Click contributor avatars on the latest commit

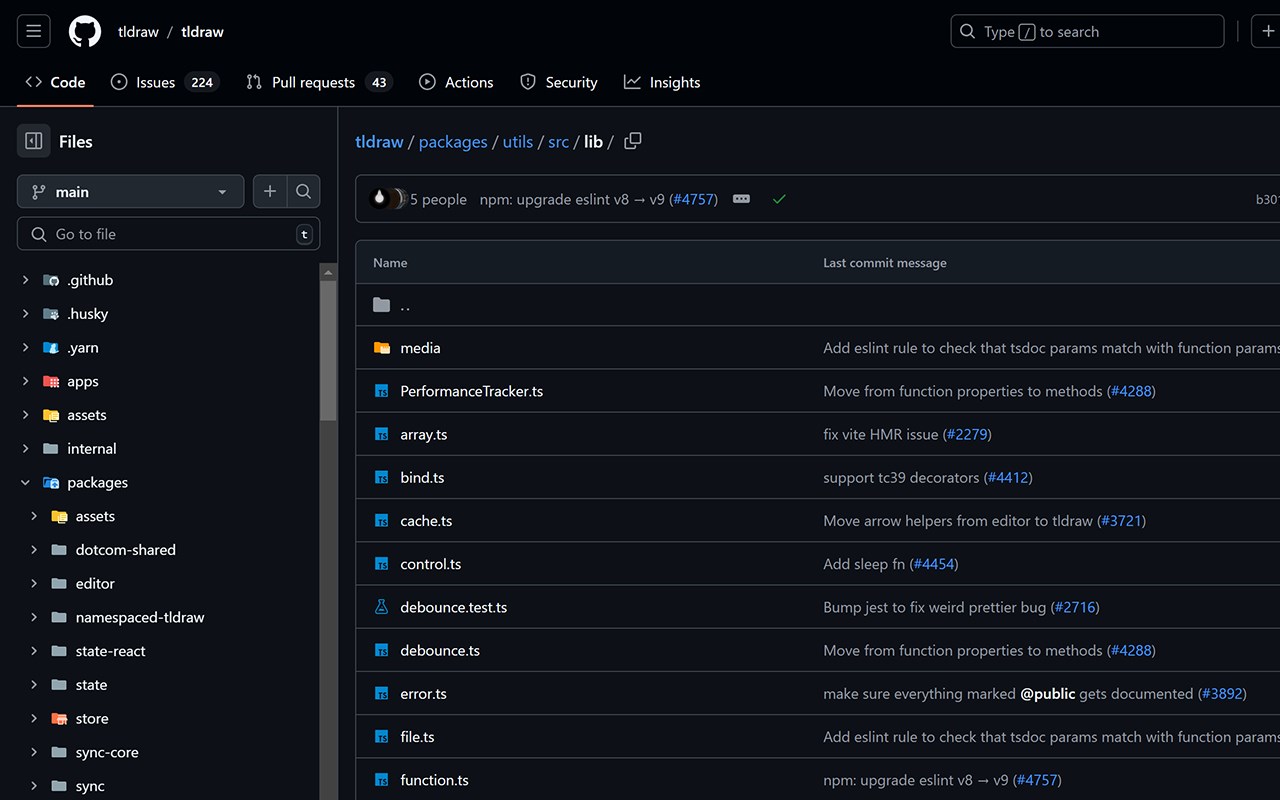(x=388, y=199)
